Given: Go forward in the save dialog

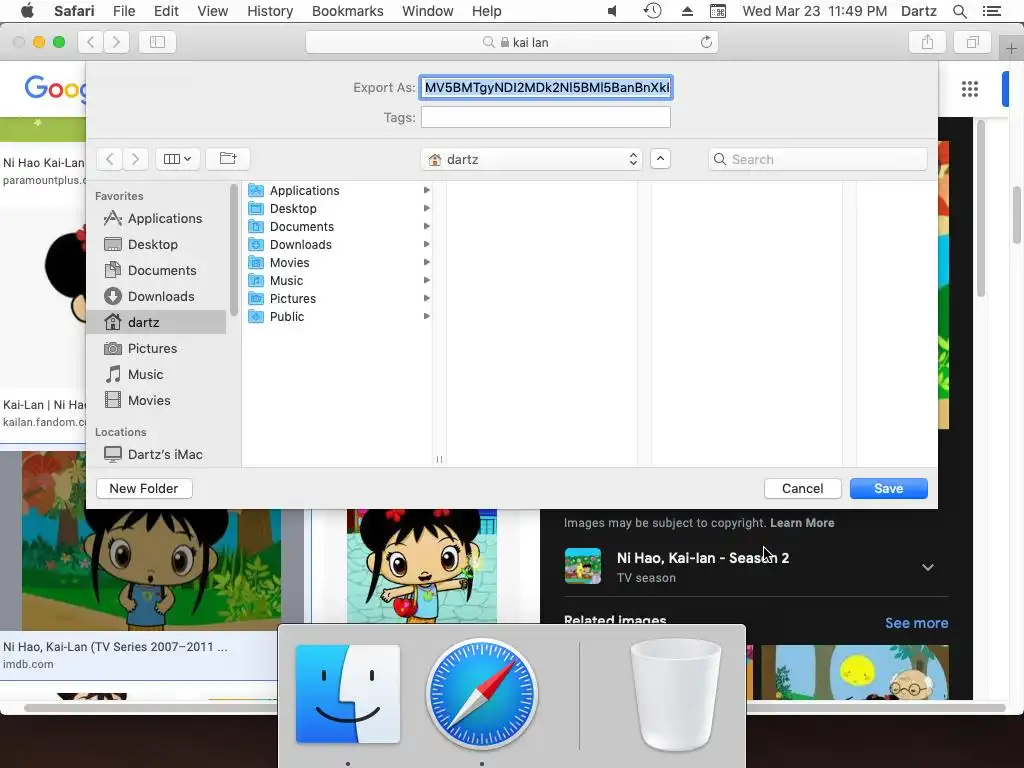Looking at the screenshot, I should pos(135,159).
